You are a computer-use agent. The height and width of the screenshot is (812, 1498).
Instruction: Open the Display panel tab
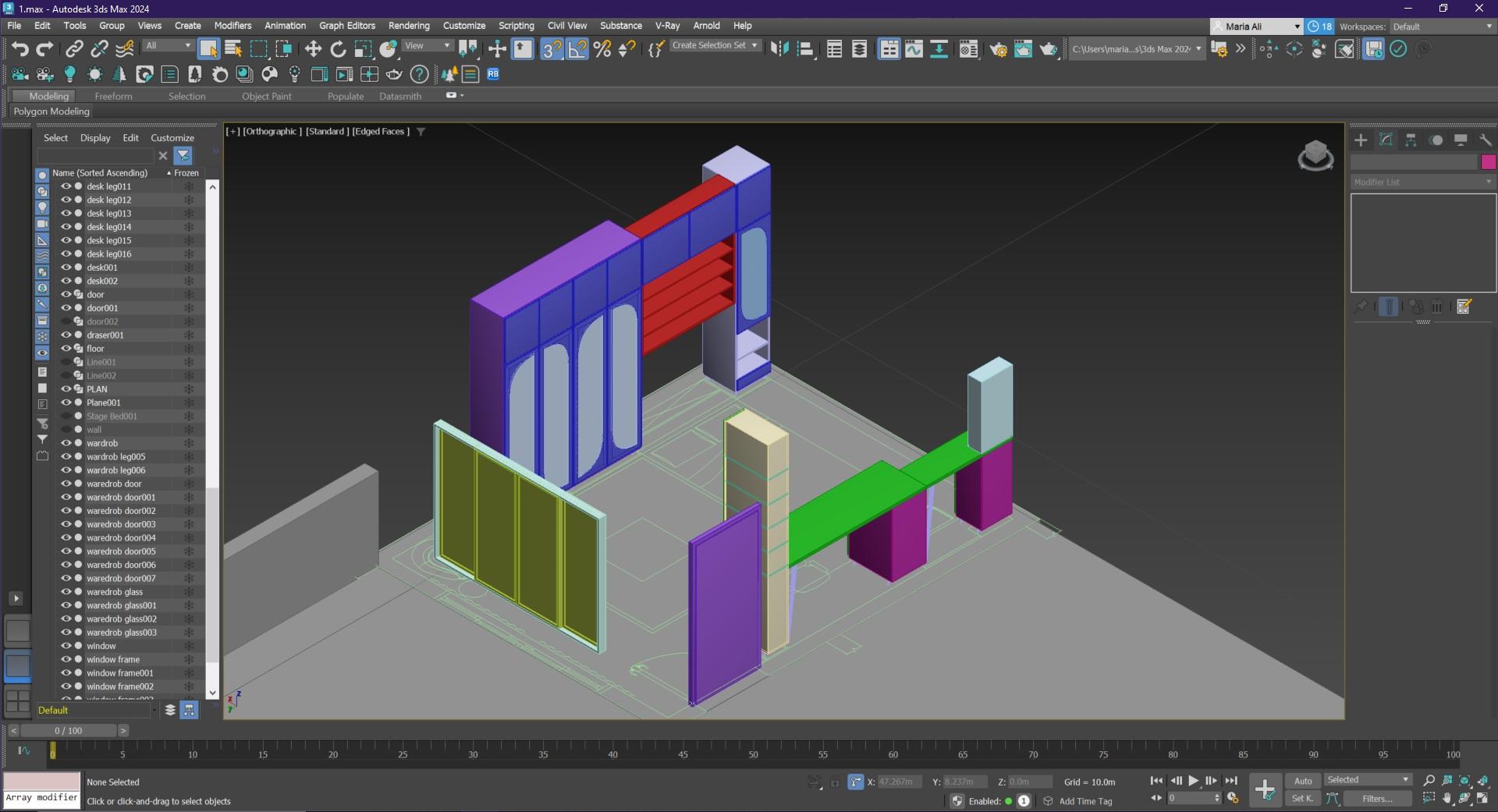pos(1461,140)
